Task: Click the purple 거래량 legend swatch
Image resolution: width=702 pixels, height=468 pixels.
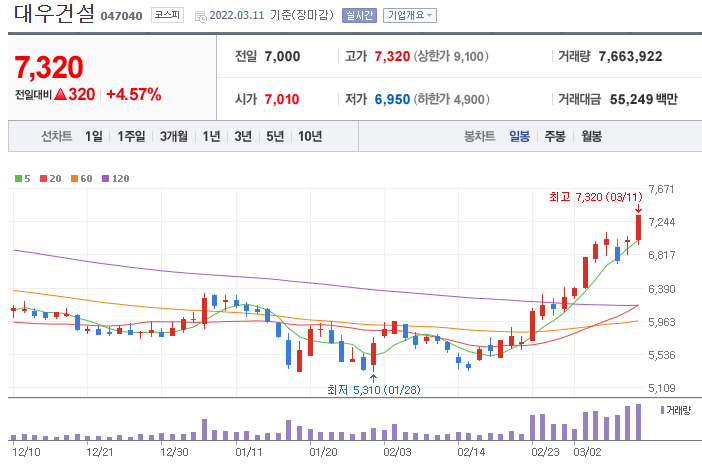Action: pyautogui.click(x=663, y=410)
